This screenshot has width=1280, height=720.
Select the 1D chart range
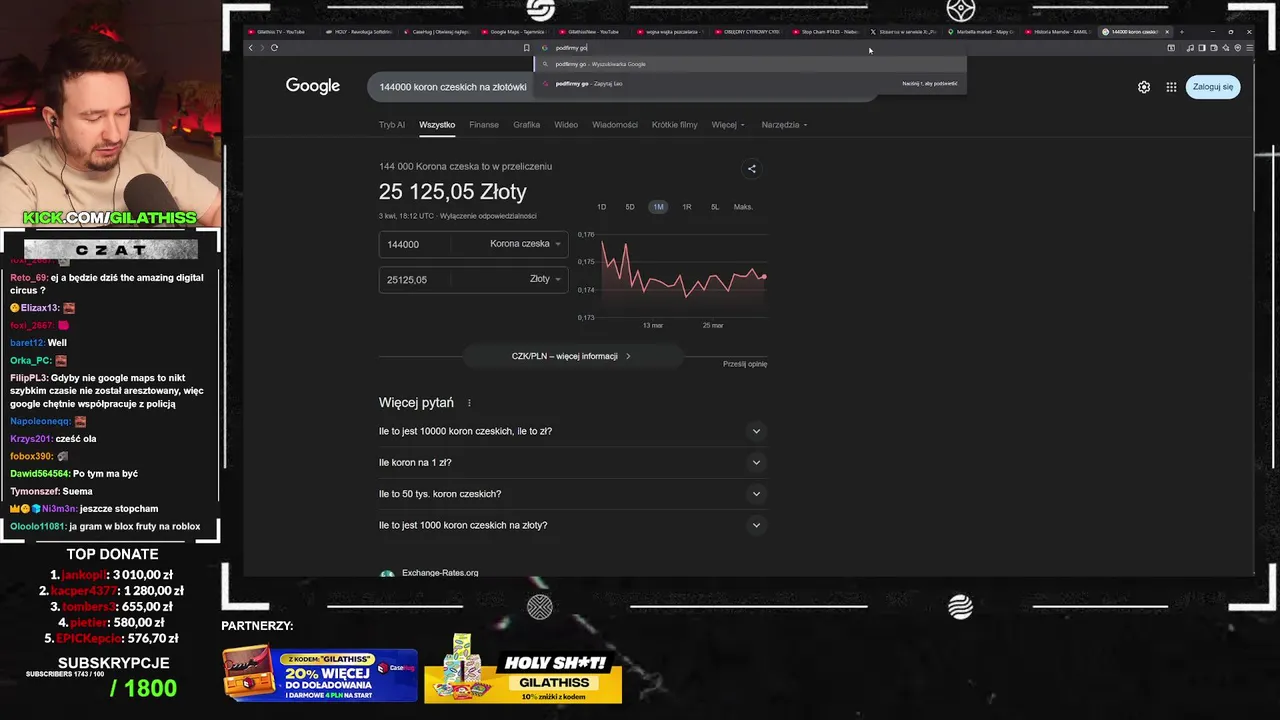pos(601,207)
